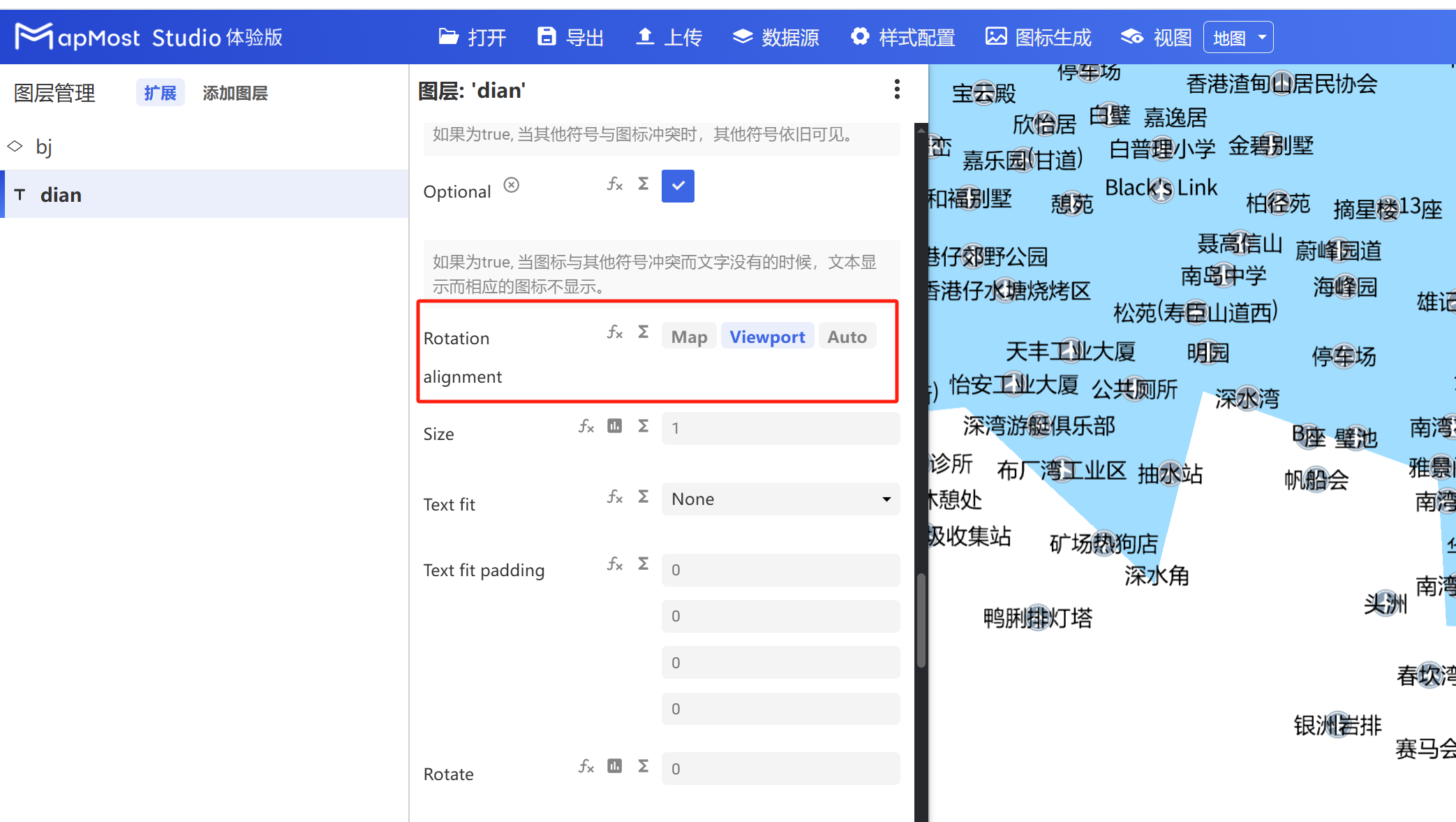
Task: Uncheck the Optional checkbox
Action: tap(677, 186)
